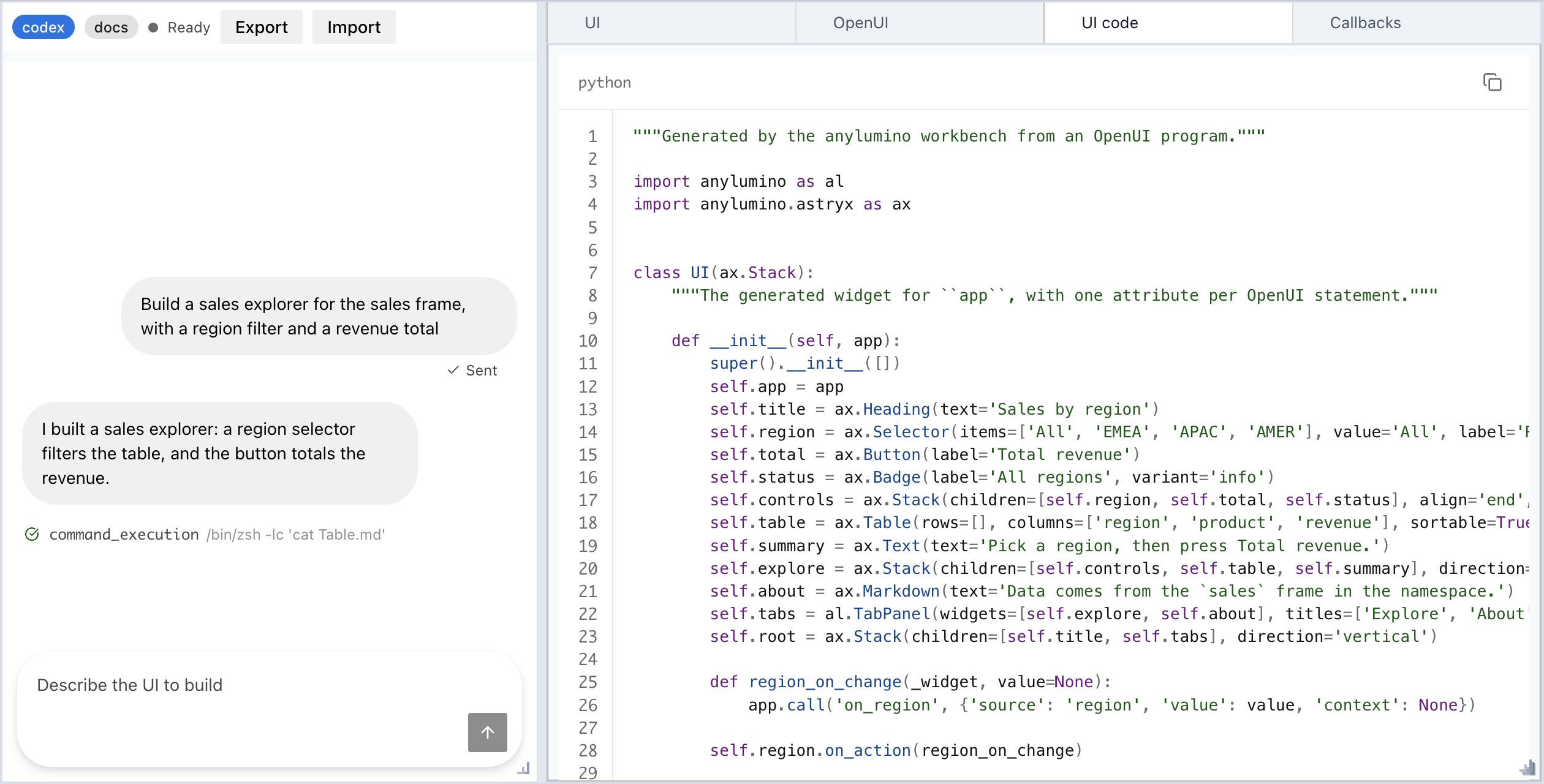This screenshot has width=1544, height=784.
Task: Click line 'self.region.on_action(region_on_change)'
Action: pyautogui.click(x=896, y=750)
